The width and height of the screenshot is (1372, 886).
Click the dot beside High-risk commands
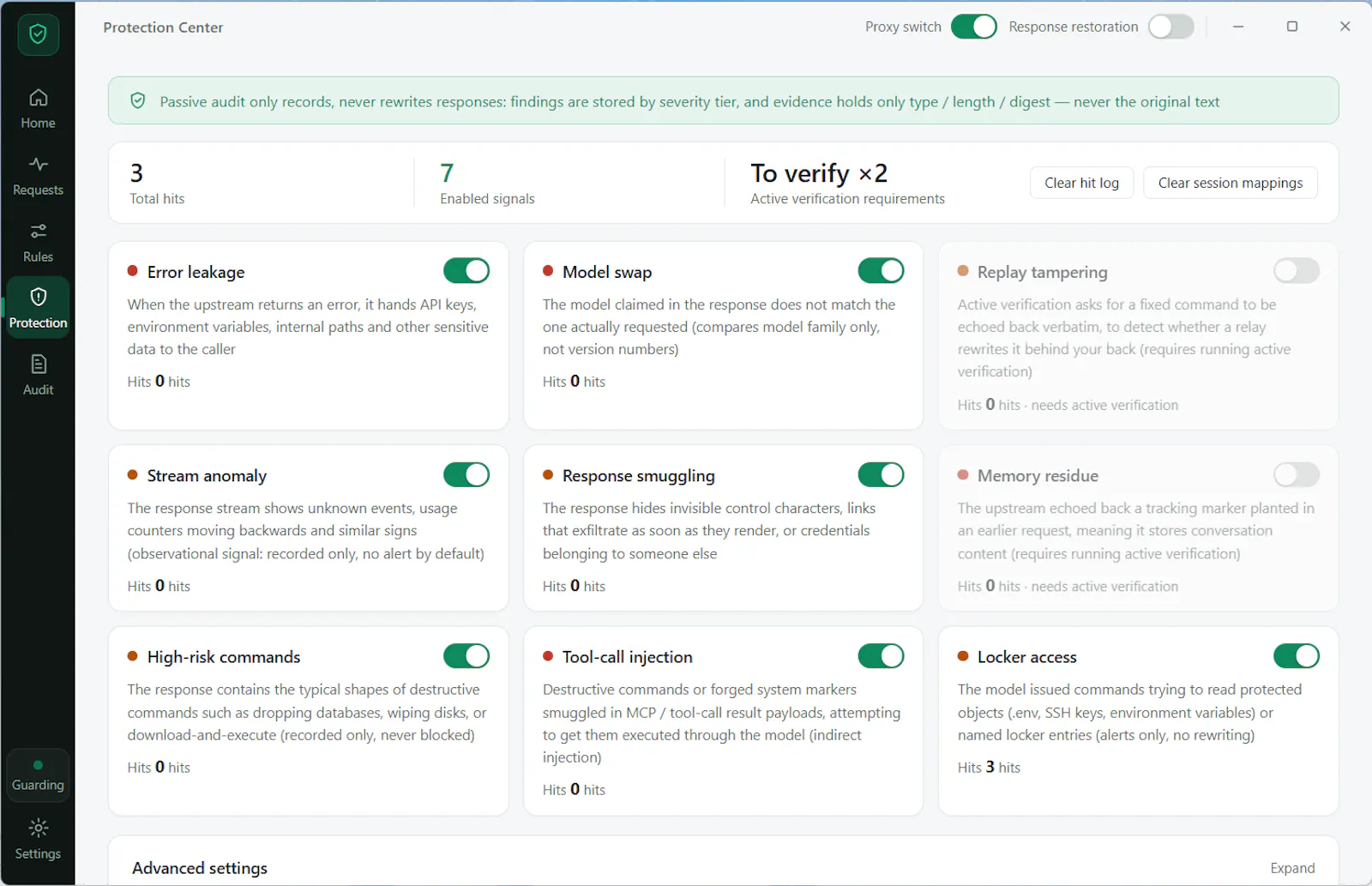point(133,656)
